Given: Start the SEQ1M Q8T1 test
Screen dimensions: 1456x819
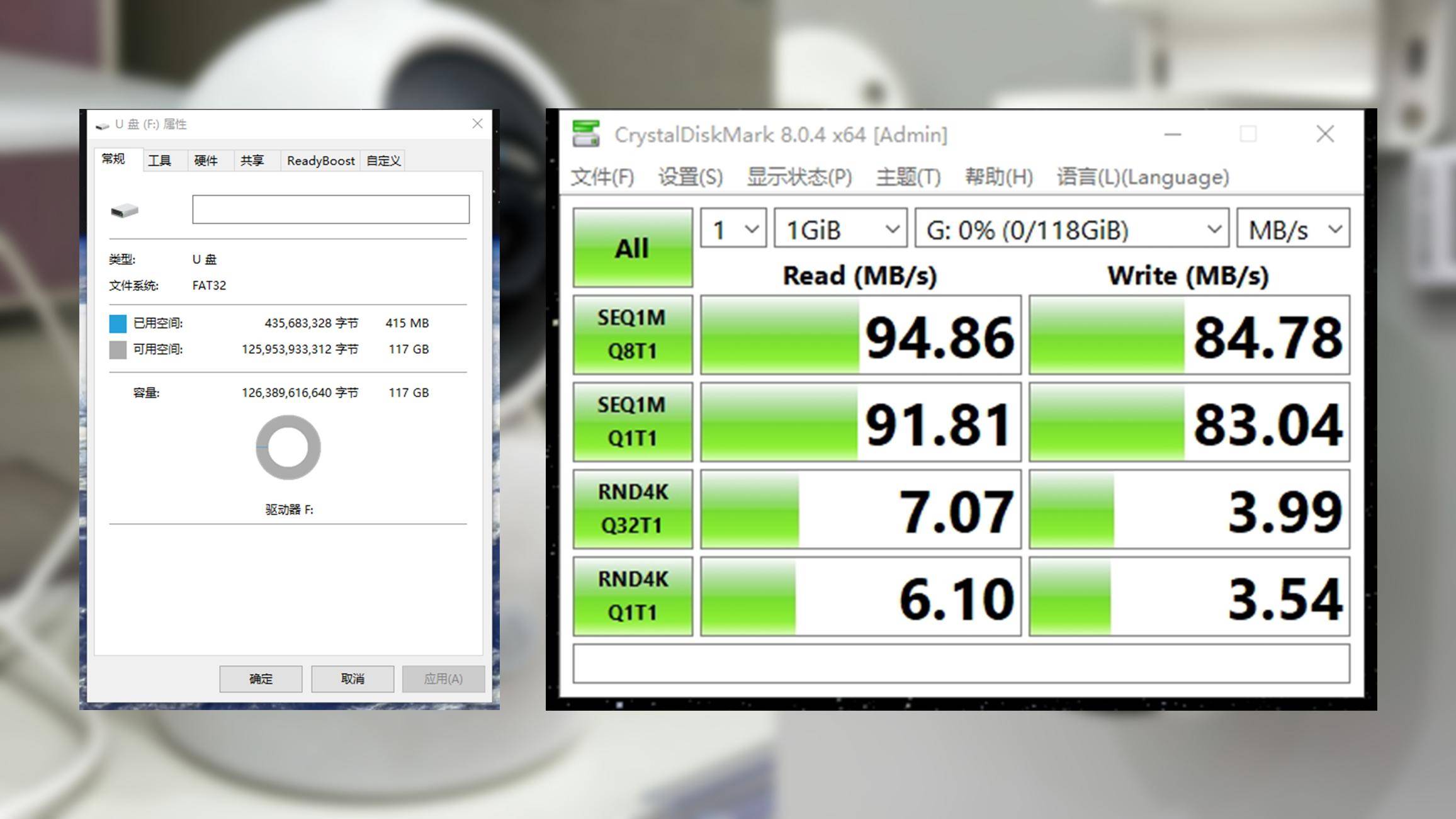Looking at the screenshot, I should click(x=633, y=334).
